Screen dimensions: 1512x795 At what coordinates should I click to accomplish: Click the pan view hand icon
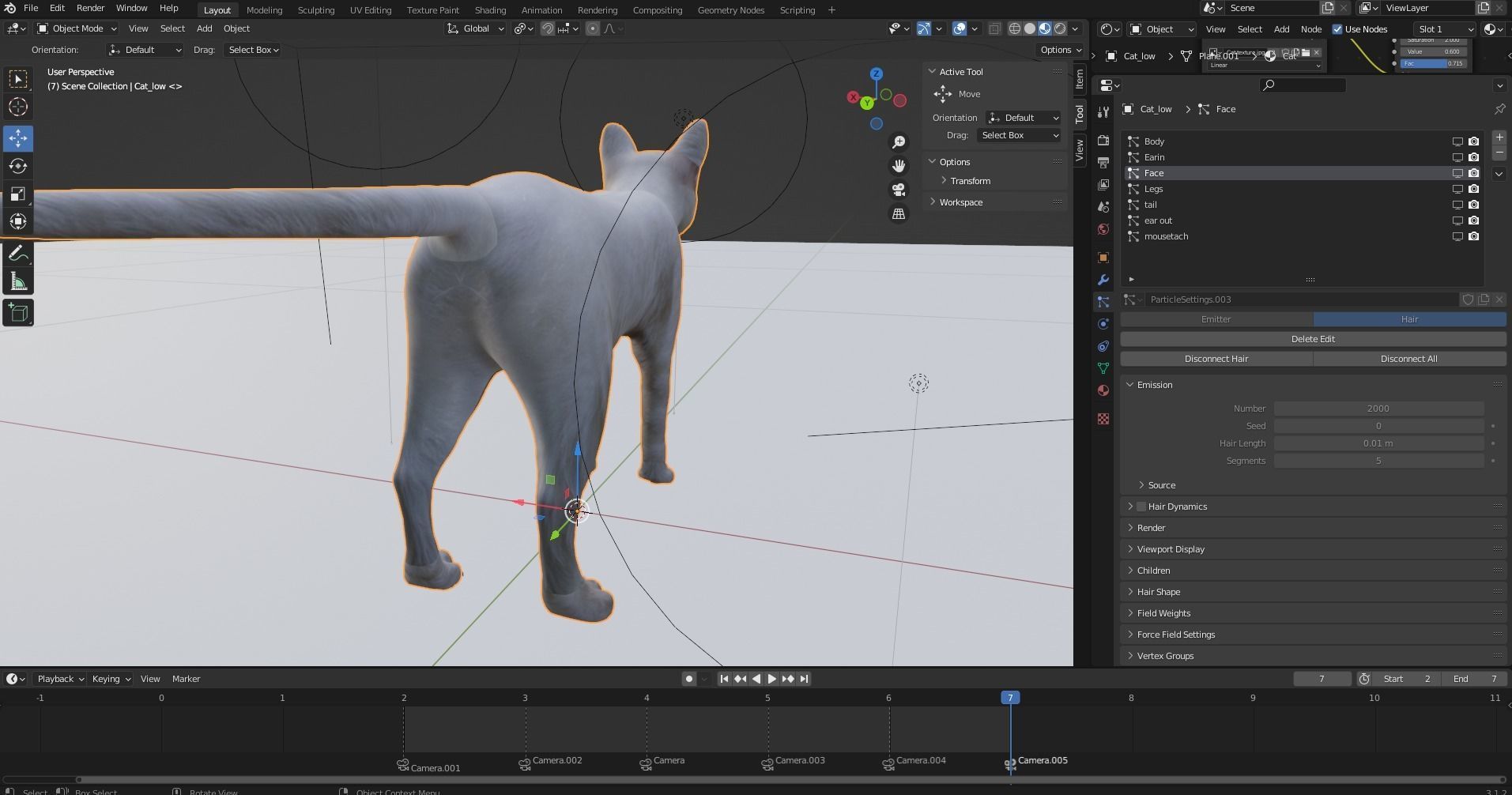coord(899,166)
